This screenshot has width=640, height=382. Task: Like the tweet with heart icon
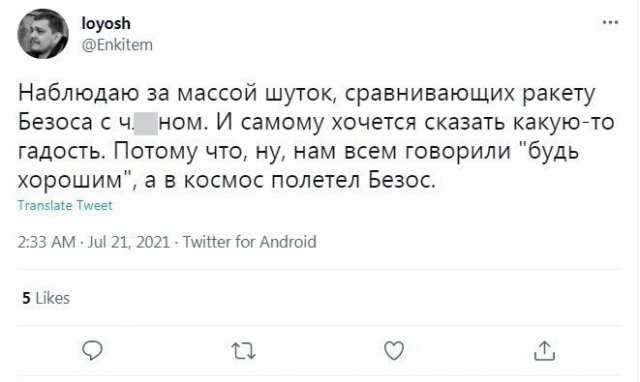click(x=394, y=351)
